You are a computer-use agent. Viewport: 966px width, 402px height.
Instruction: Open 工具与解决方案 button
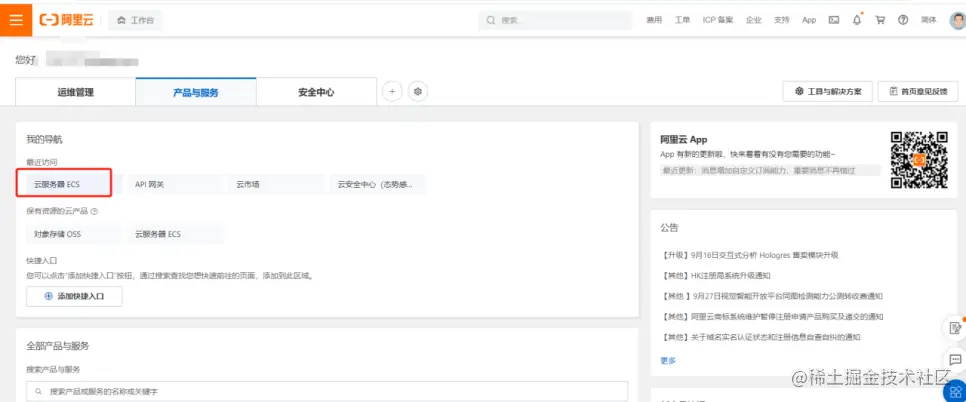click(827, 92)
